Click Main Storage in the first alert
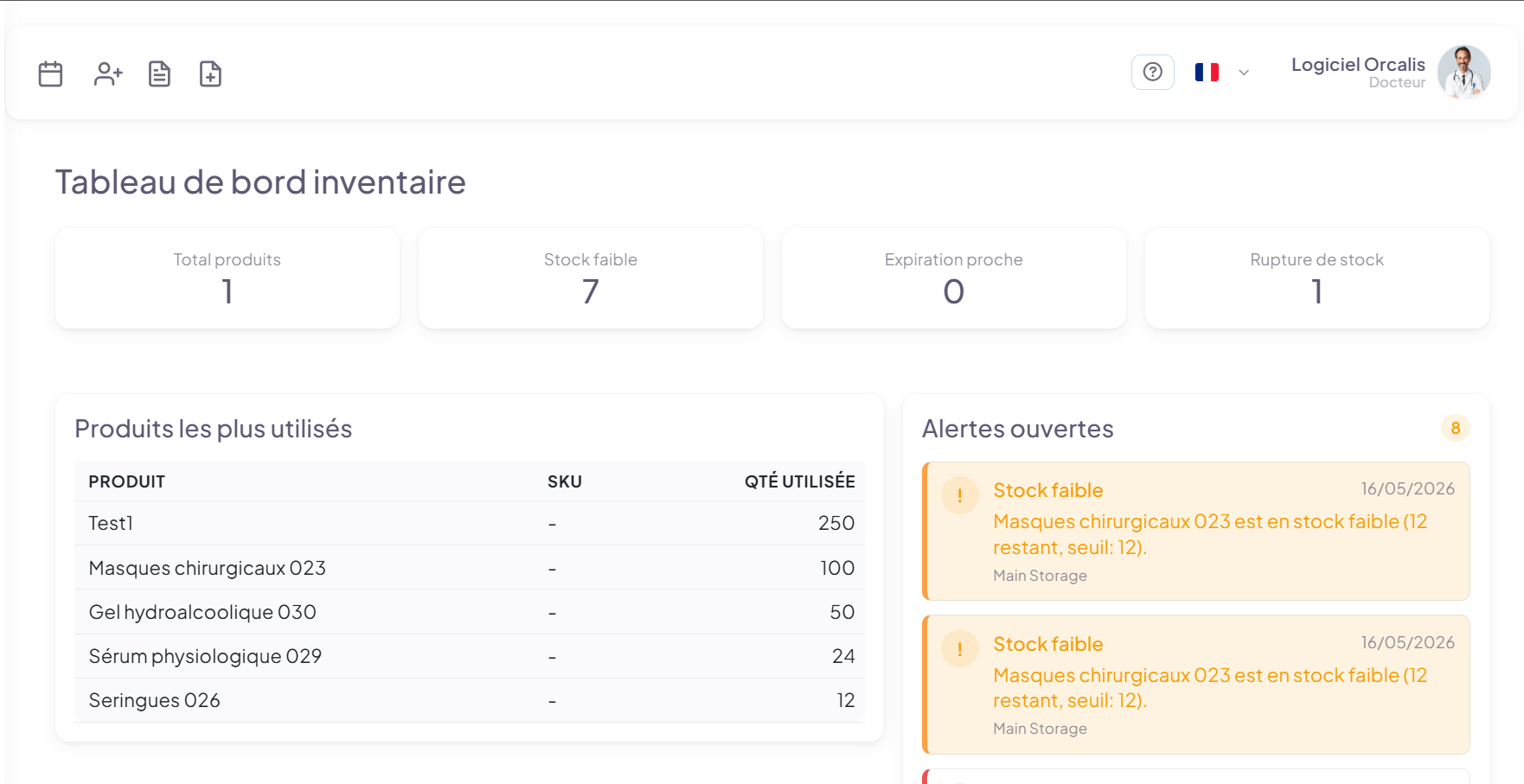Image resolution: width=1524 pixels, height=784 pixels. point(1040,576)
